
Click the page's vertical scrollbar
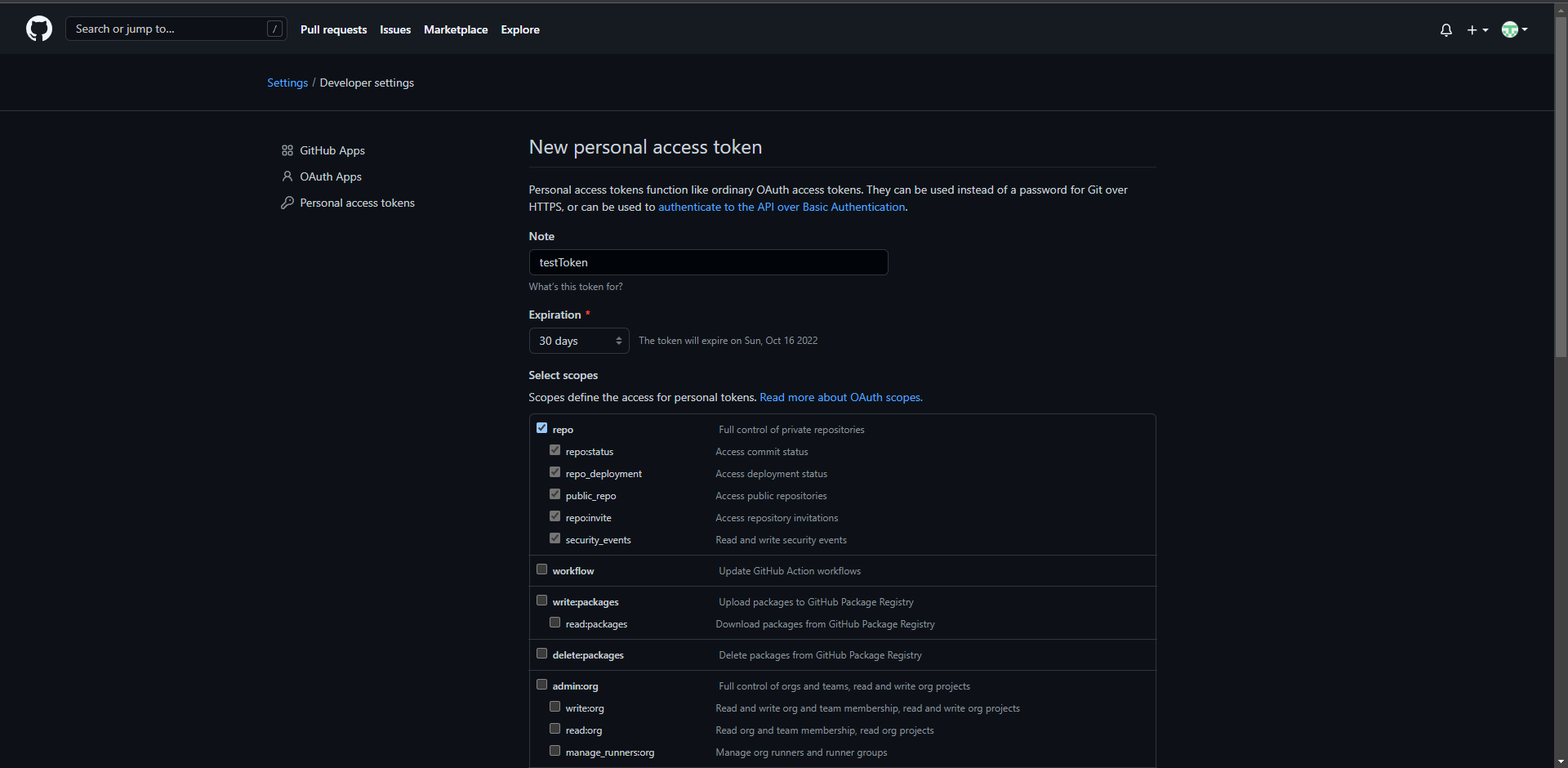1561,188
